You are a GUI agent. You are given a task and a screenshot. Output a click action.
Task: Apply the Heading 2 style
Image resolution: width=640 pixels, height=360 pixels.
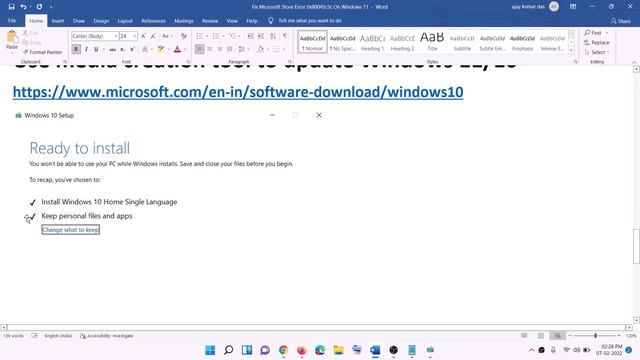[x=402, y=41]
